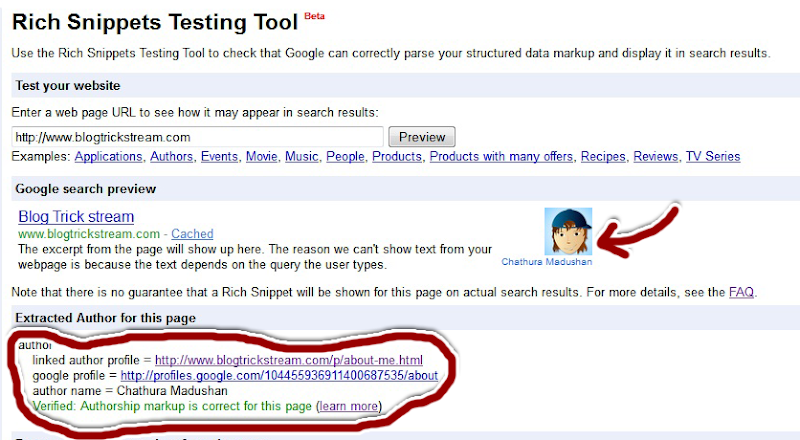Open the Authors example link

pos(171,157)
